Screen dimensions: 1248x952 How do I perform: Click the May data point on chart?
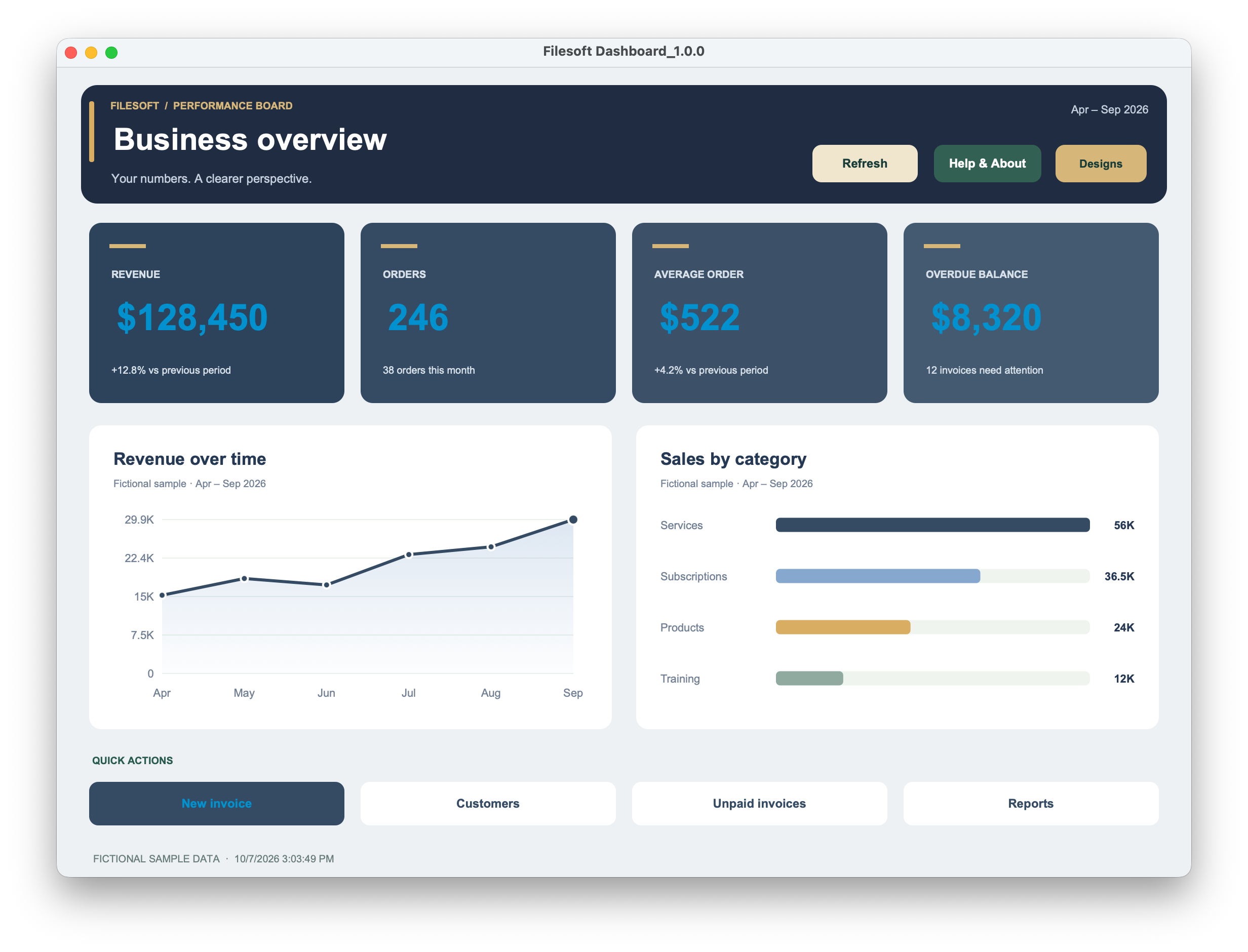[244, 578]
